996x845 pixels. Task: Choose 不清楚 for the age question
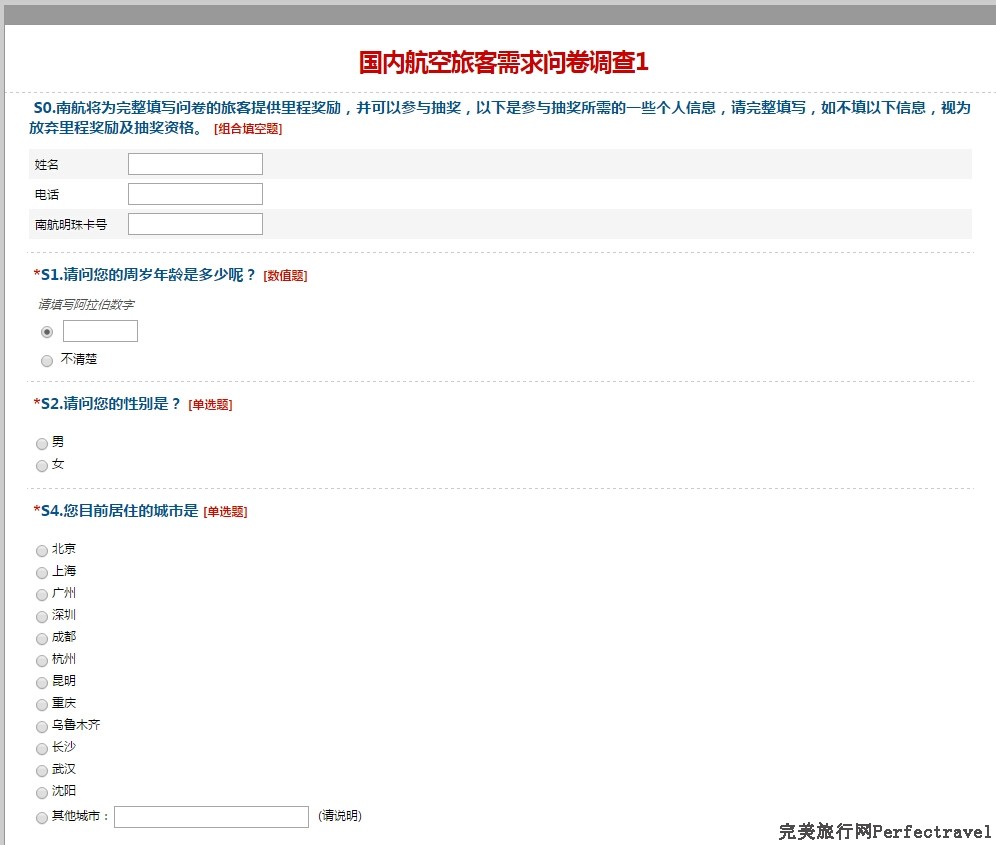click(x=46, y=359)
